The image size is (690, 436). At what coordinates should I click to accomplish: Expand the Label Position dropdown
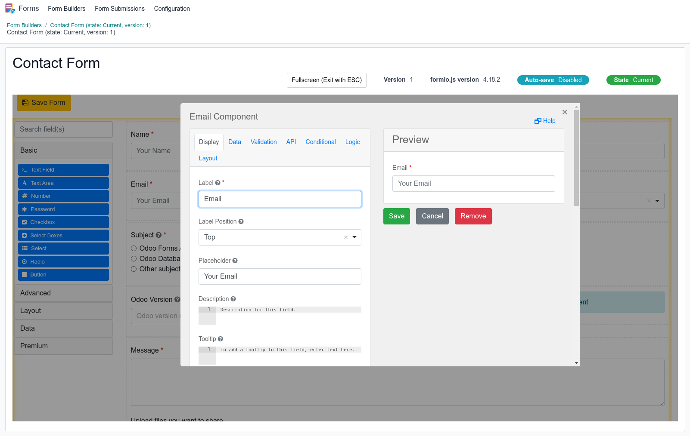click(354, 238)
